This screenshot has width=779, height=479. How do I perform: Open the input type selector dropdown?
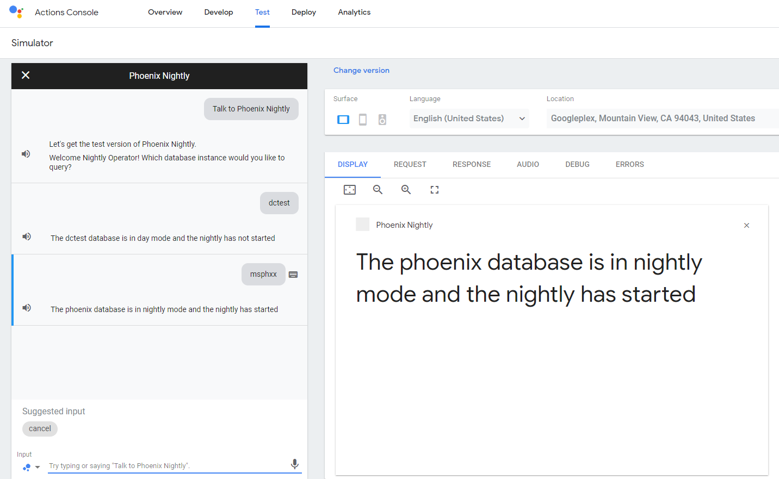coord(31,467)
